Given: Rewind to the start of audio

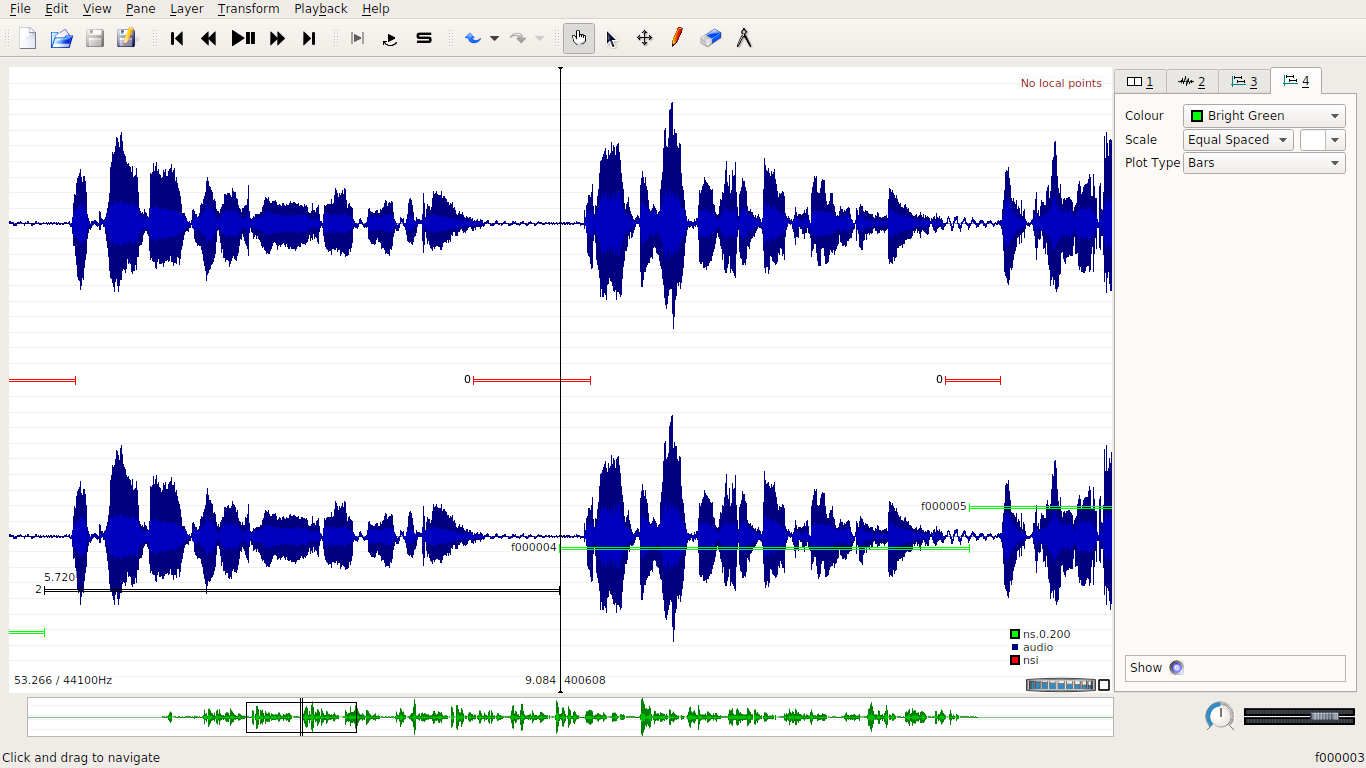Looking at the screenshot, I should [177, 38].
